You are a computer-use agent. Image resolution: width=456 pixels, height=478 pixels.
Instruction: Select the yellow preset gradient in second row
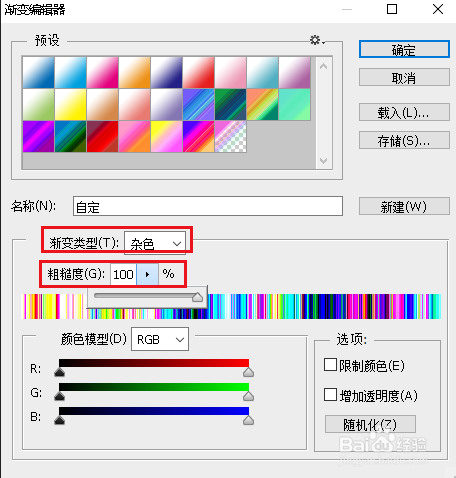[x=70, y=104]
